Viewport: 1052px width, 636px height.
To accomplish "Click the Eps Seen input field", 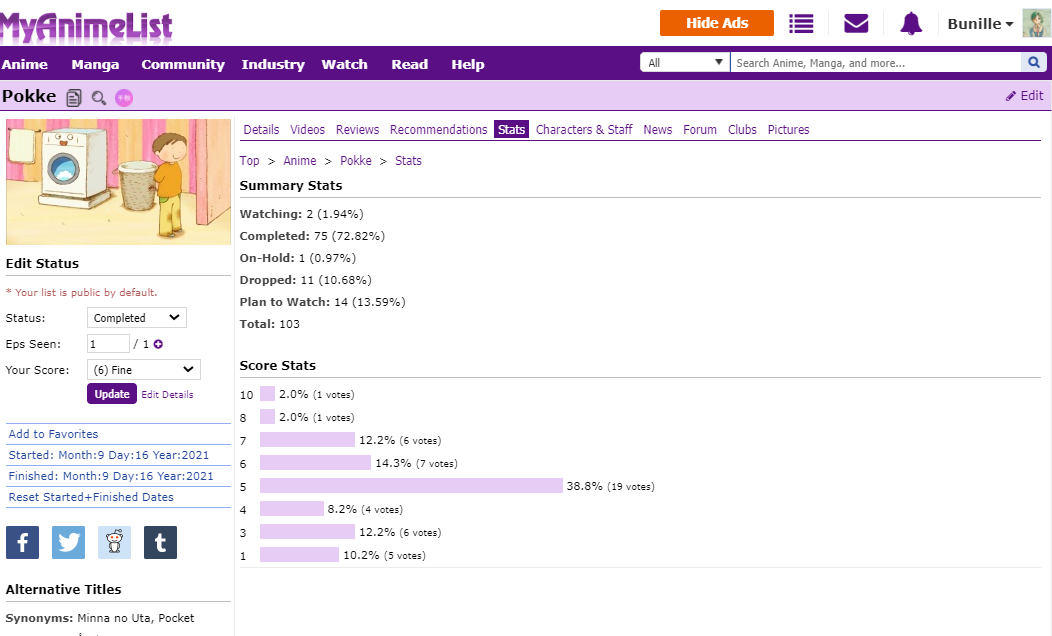I will click(108, 344).
